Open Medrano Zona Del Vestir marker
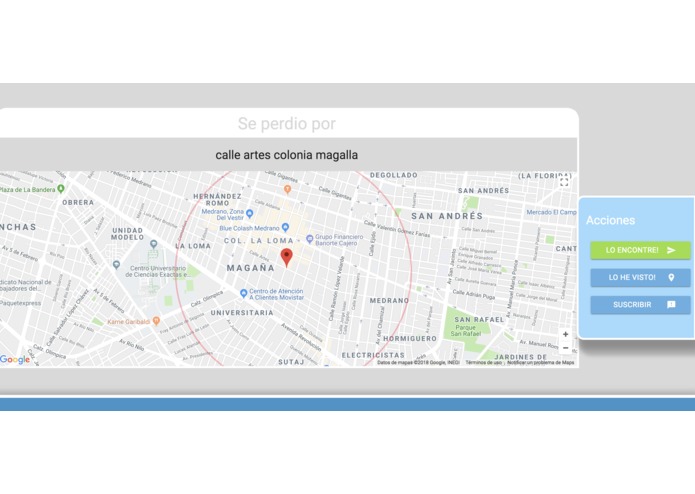 pos(250,214)
